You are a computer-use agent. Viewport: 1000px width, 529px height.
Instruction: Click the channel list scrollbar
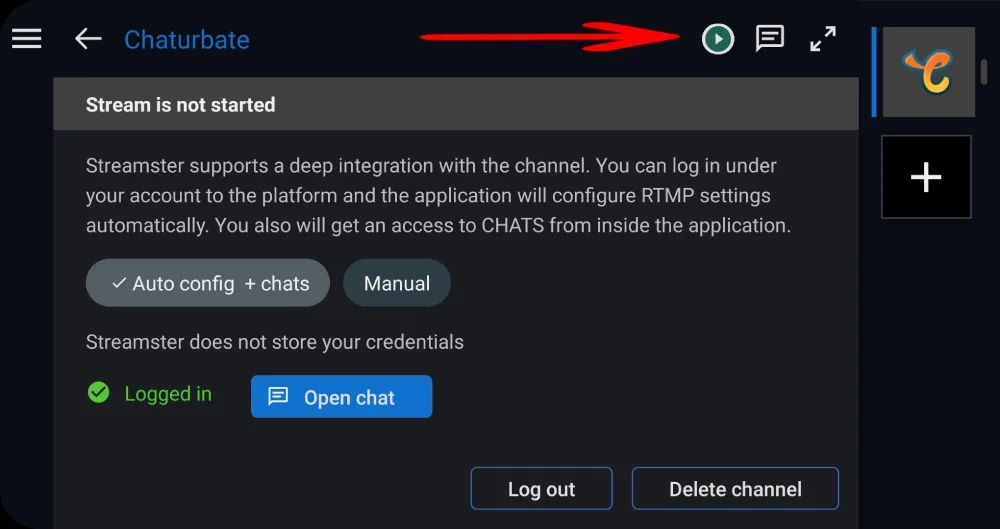(984, 72)
